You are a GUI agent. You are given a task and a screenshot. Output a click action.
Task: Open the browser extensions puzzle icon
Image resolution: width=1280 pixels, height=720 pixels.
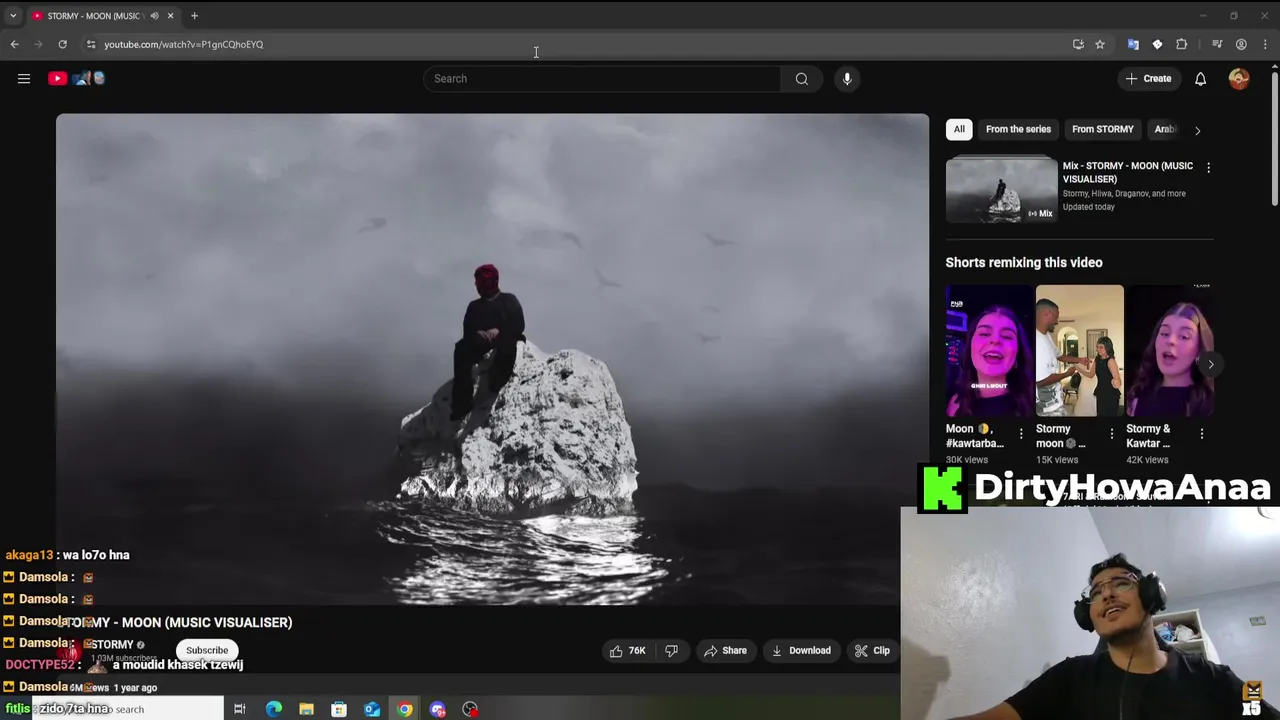tap(1181, 44)
